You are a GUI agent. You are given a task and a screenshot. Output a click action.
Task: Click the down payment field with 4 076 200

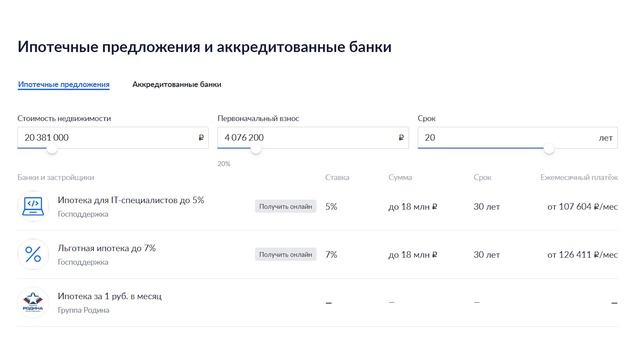tap(313, 138)
